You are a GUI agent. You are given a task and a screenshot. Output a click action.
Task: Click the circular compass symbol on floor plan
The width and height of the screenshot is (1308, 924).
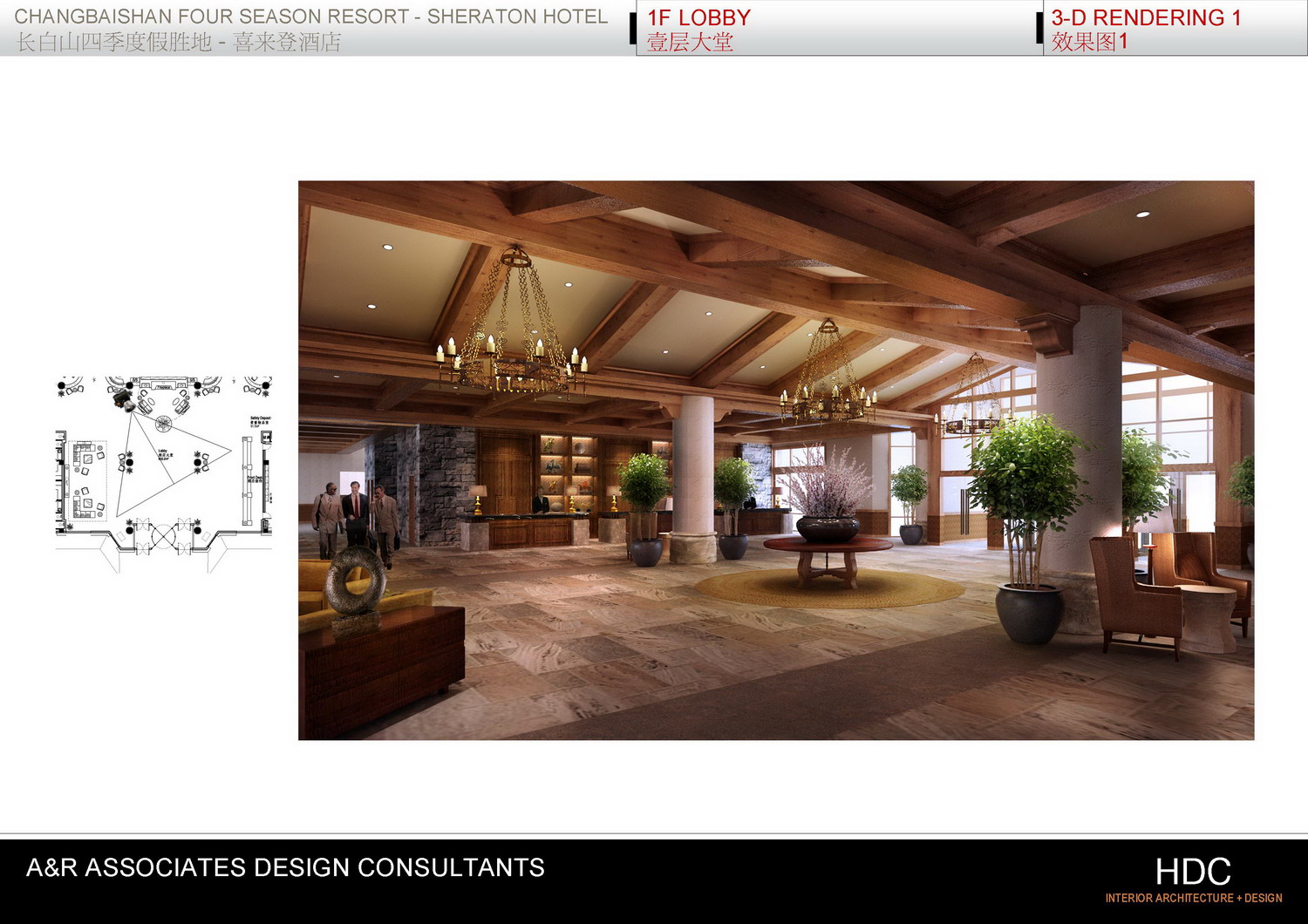point(163,424)
